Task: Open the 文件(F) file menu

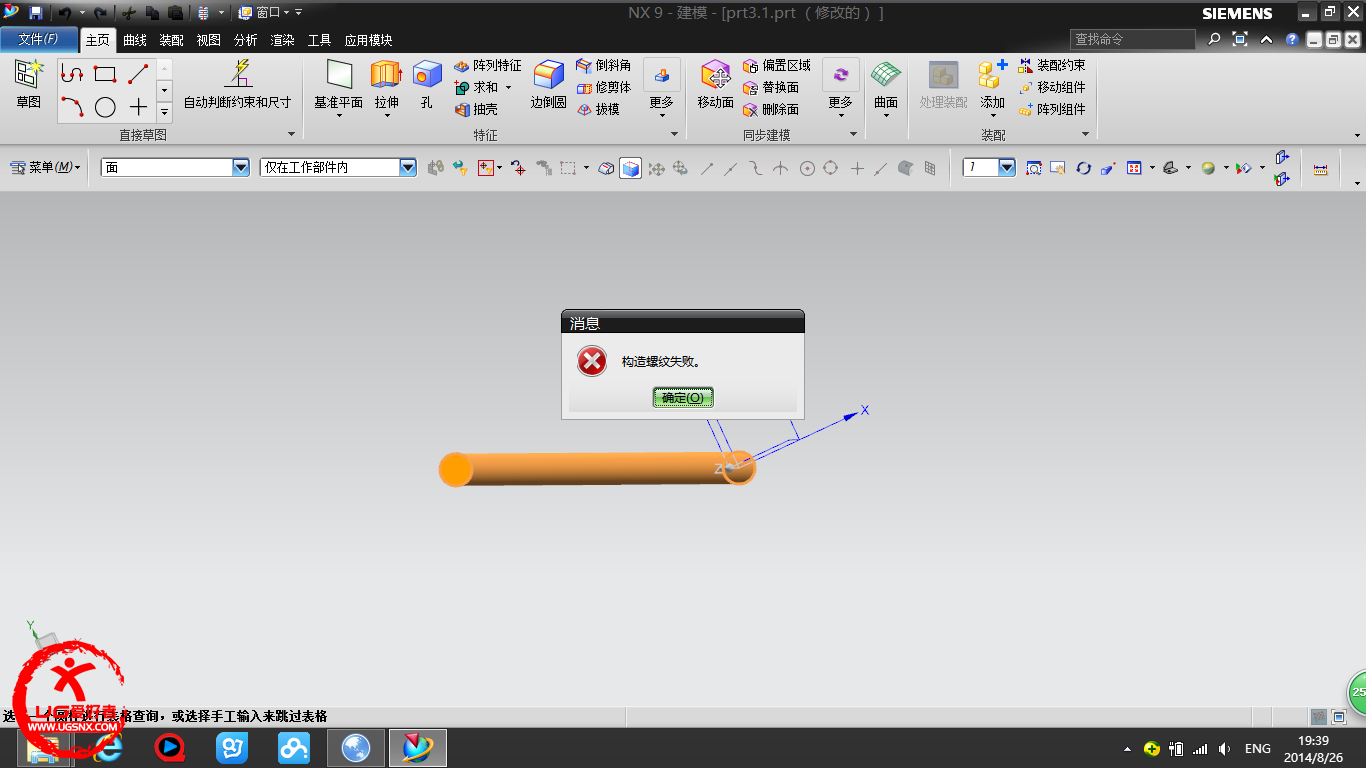Action: (x=39, y=39)
